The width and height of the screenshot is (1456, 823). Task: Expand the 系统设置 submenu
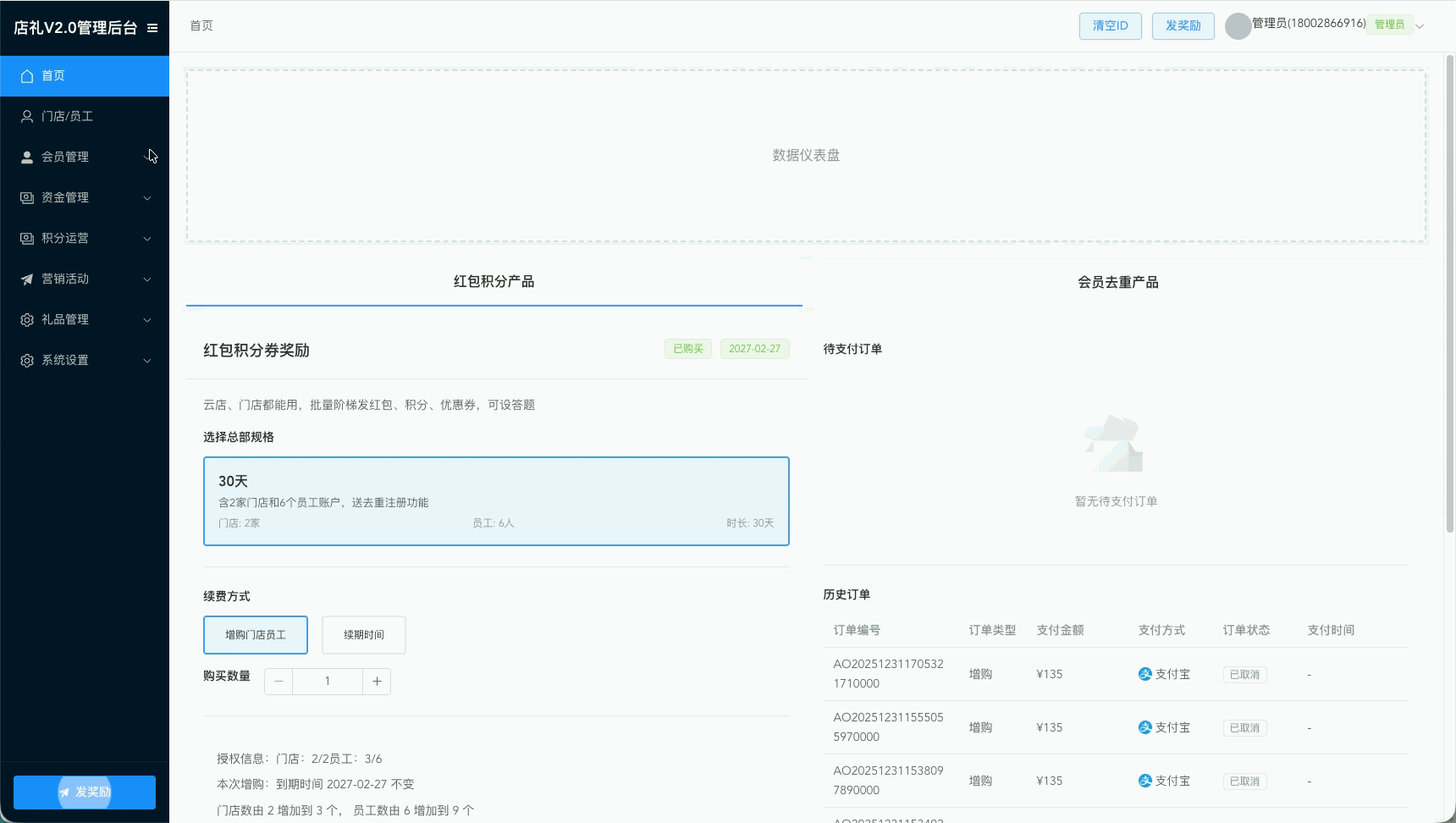(147, 361)
